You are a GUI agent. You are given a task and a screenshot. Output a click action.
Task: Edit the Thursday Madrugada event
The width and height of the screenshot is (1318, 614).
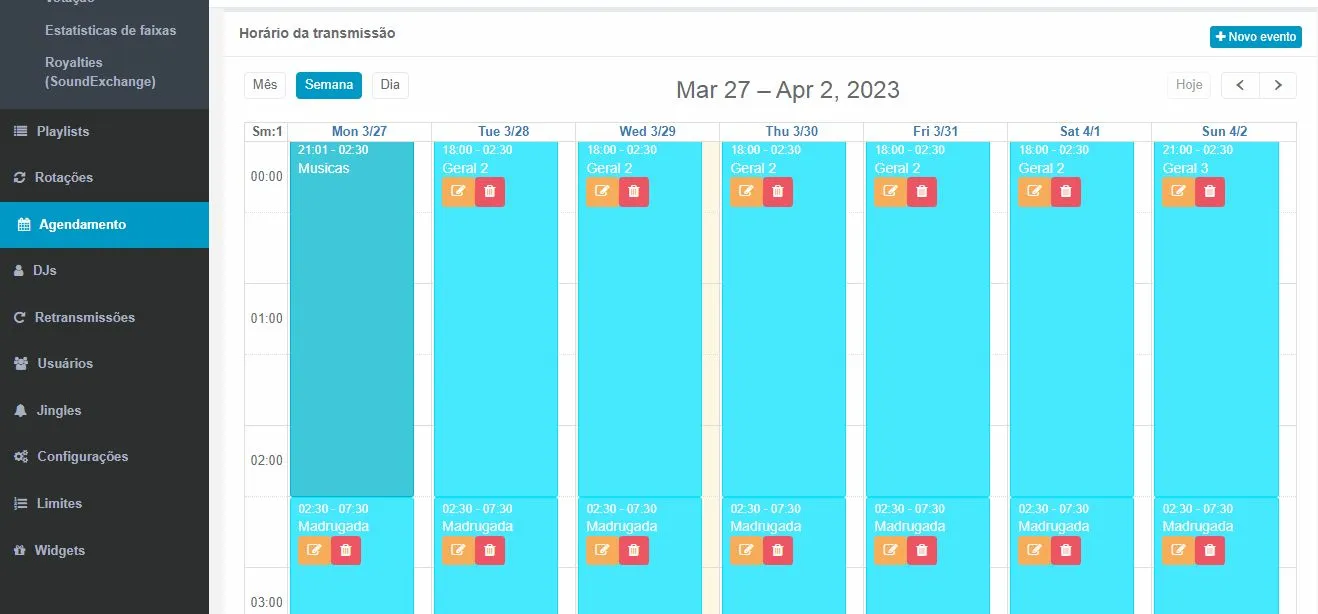tap(746, 550)
